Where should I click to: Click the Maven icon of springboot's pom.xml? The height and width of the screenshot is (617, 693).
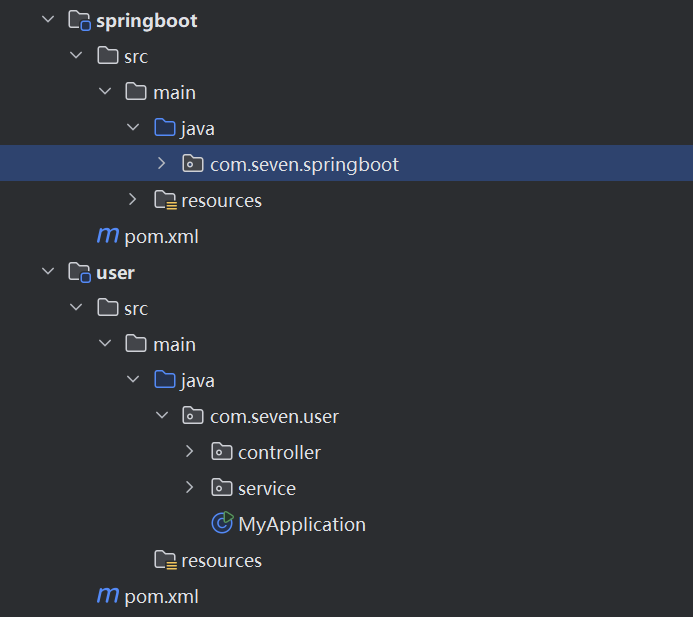107,236
